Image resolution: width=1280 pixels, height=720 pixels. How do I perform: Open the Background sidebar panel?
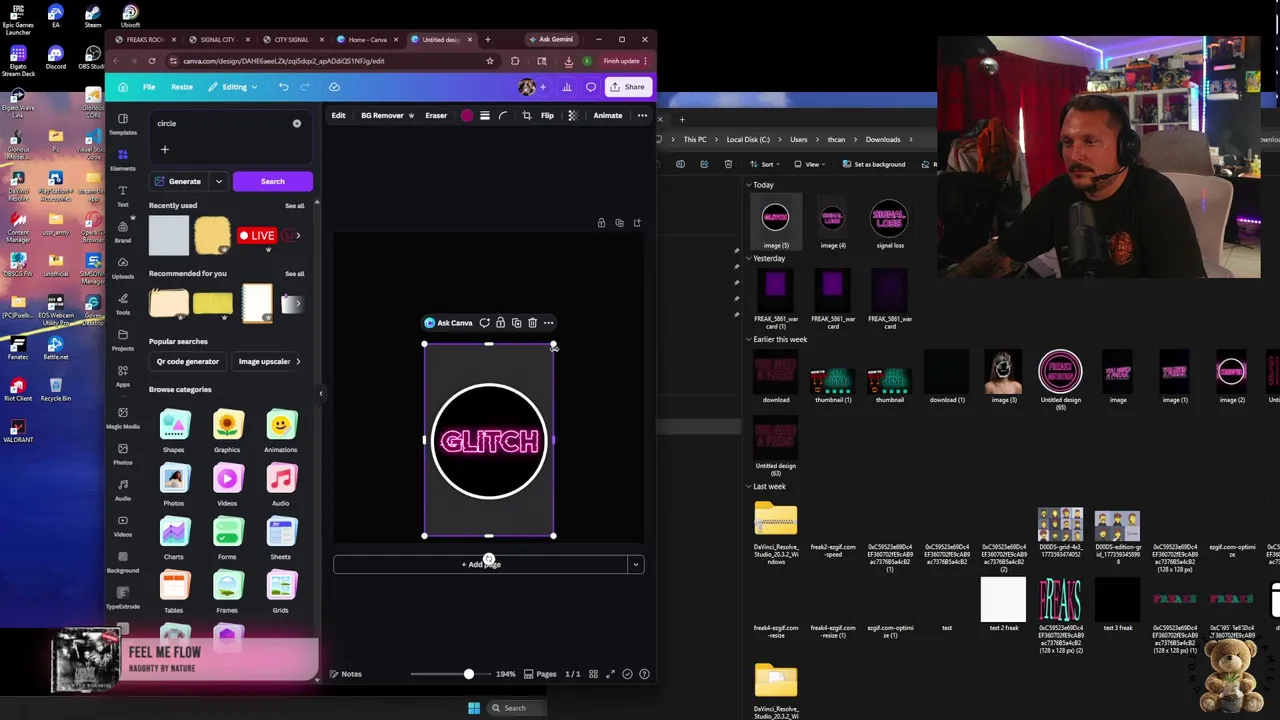[123, 562]
